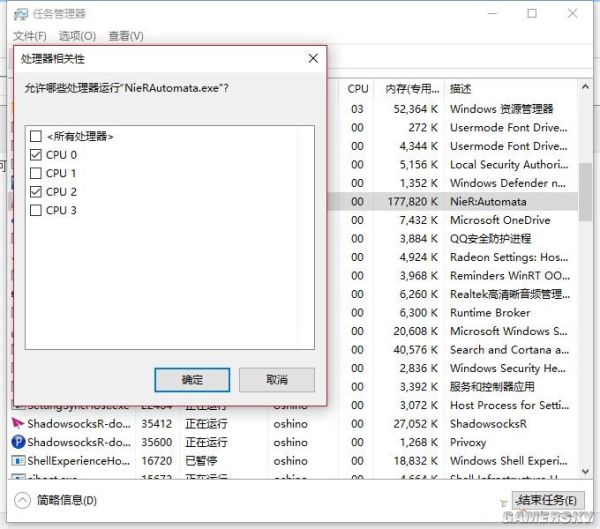600x529 pixels.
Task: Click the 272 K memory value
Action: [x=422, y=127]
